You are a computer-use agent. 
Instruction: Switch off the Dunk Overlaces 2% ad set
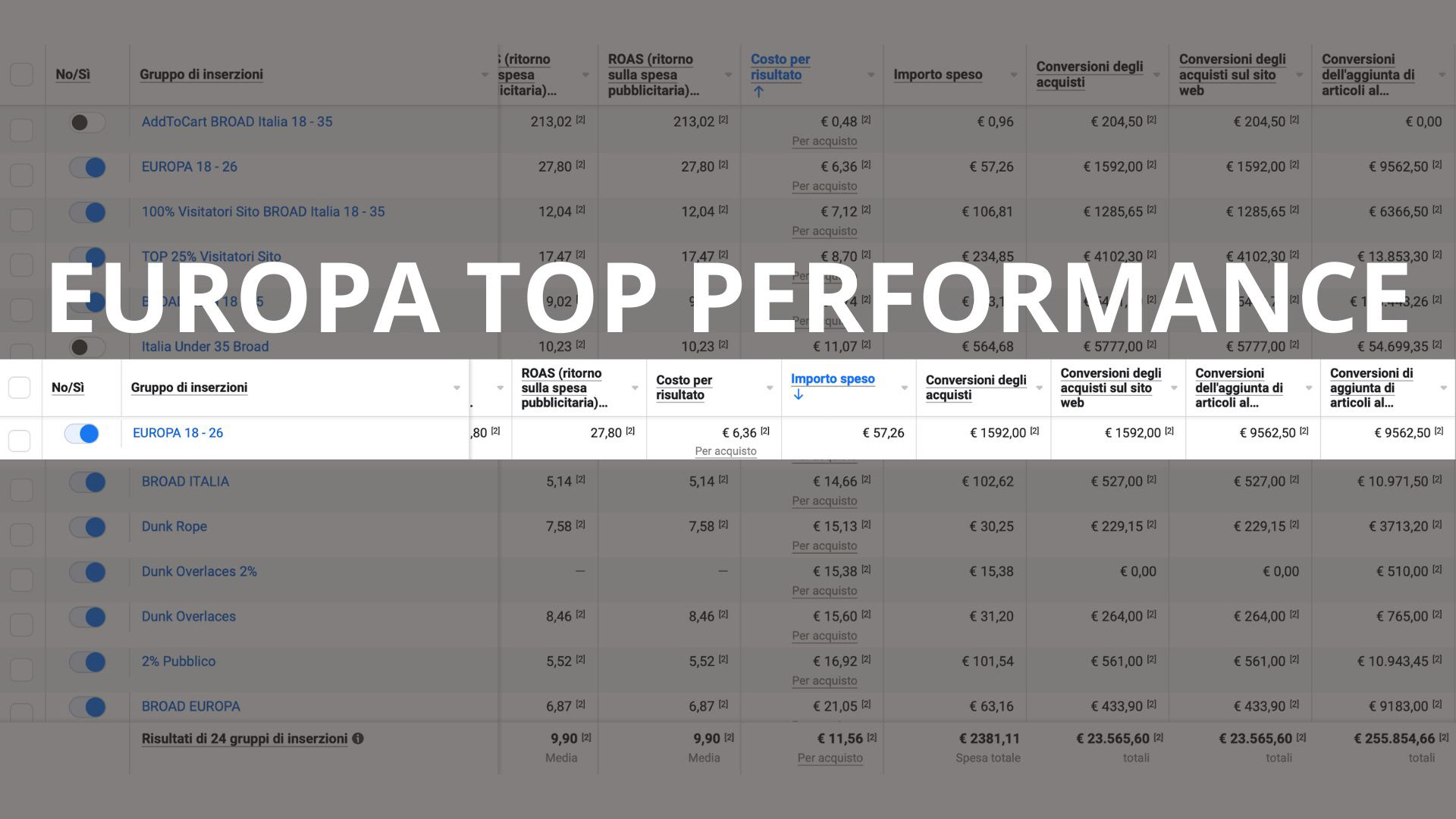[87, 572]
